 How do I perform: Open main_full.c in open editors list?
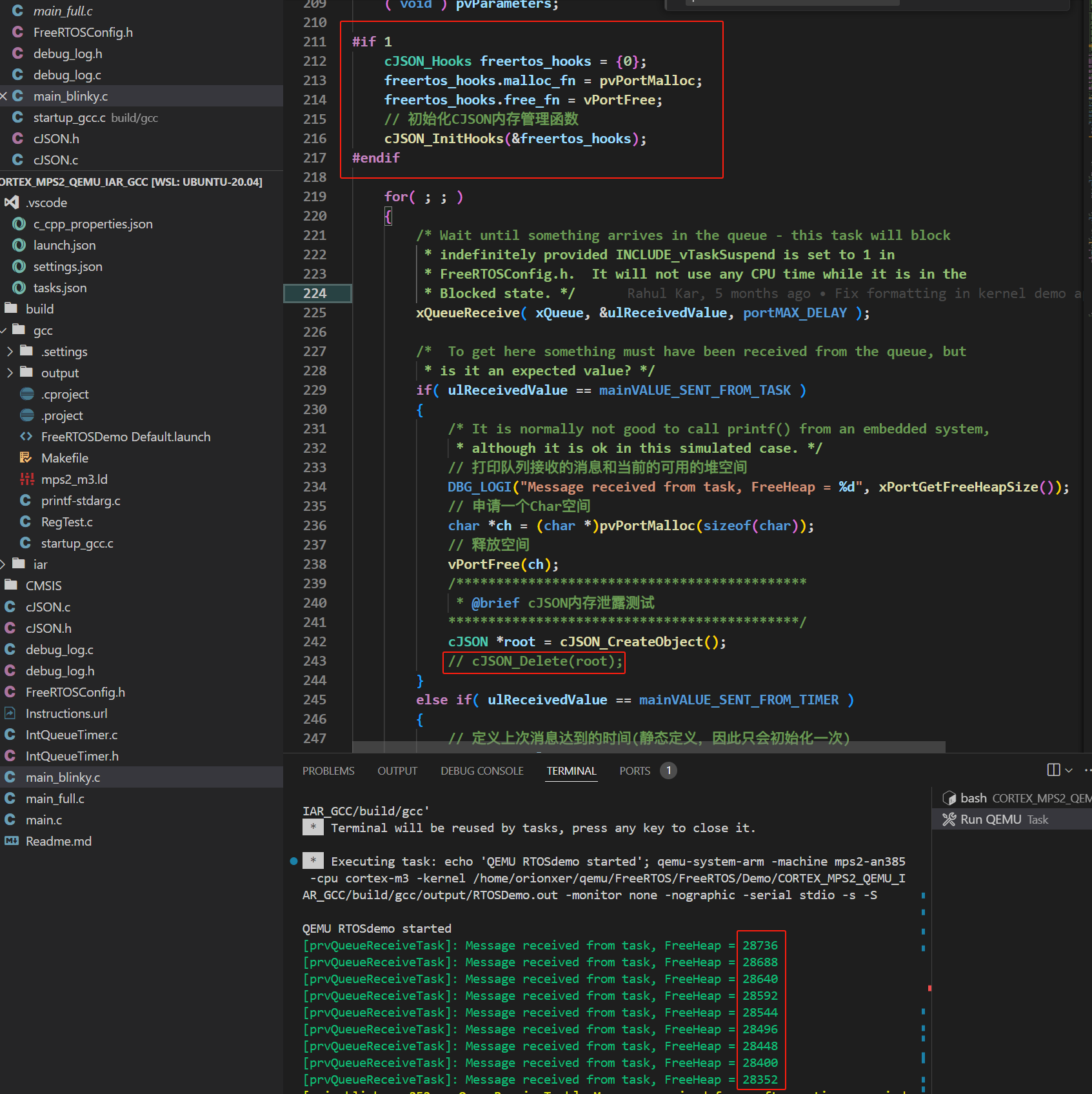63,11
